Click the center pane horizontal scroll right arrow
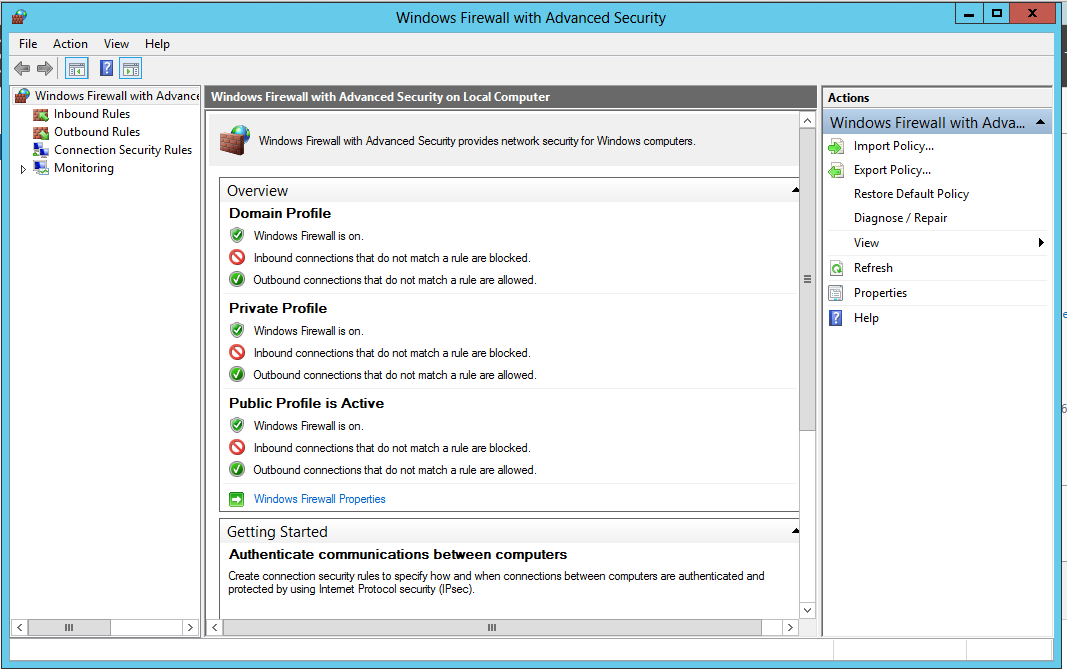 (790, 627)
